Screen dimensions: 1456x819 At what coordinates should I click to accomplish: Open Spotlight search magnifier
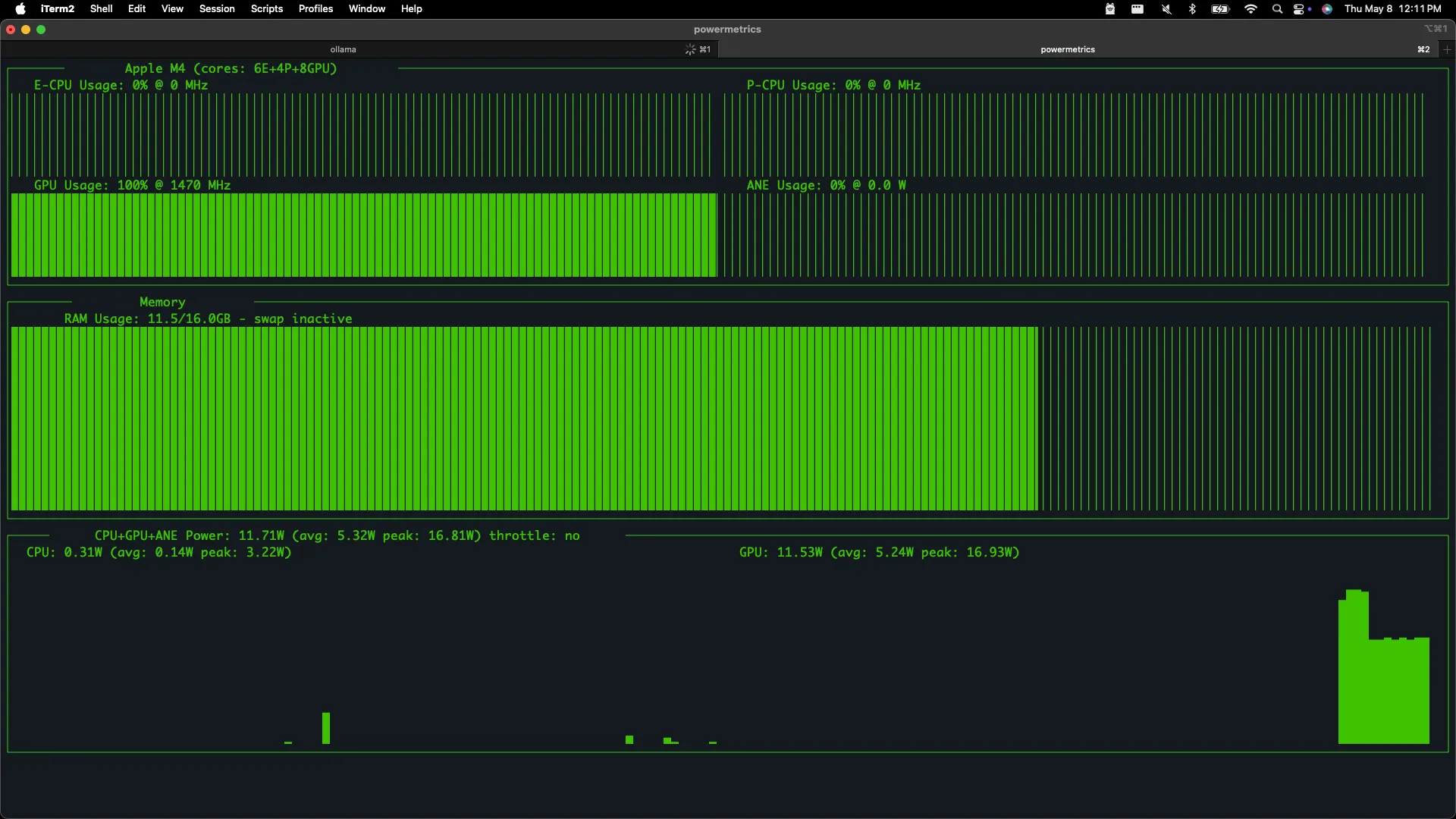1277,9
